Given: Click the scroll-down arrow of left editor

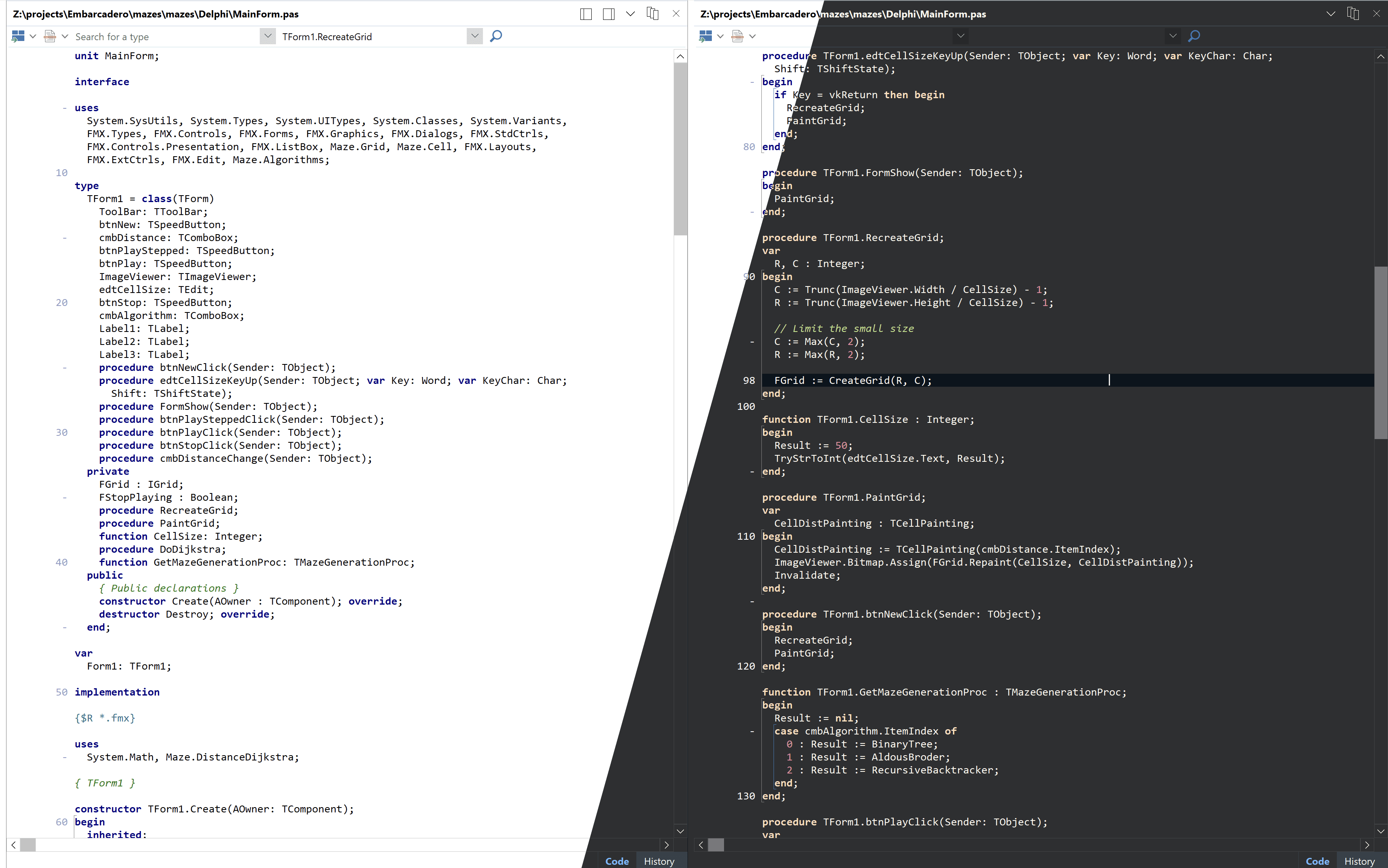Looking at the screenshot, I should (680, 831).
